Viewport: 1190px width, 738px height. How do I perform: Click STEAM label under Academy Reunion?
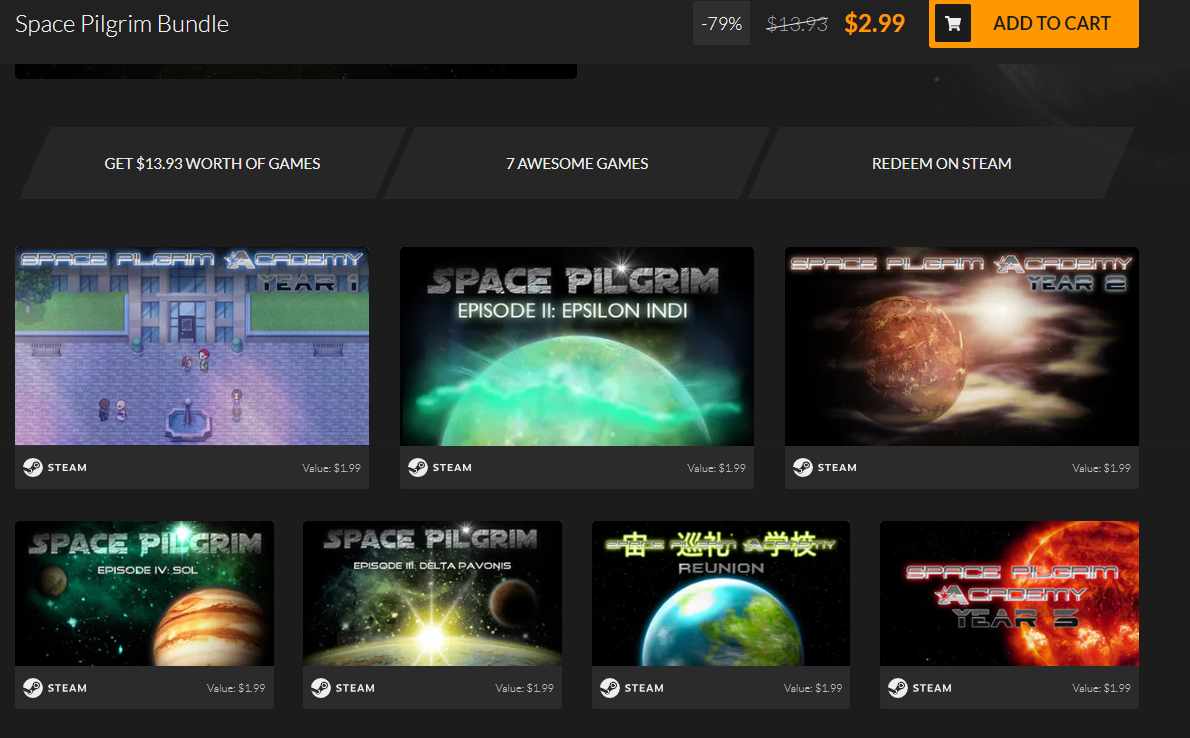click(644, 688)
